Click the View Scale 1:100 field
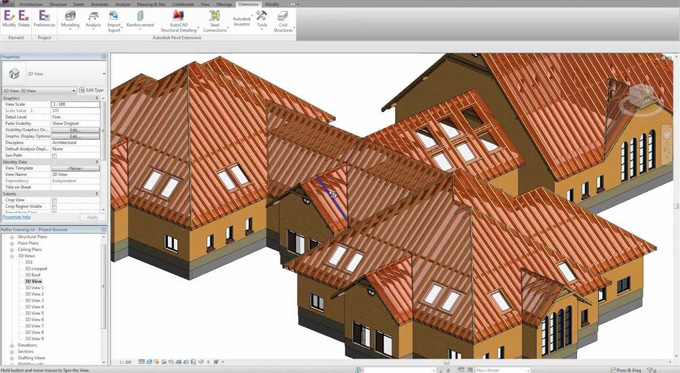The image size is (680, 373). 75,105
